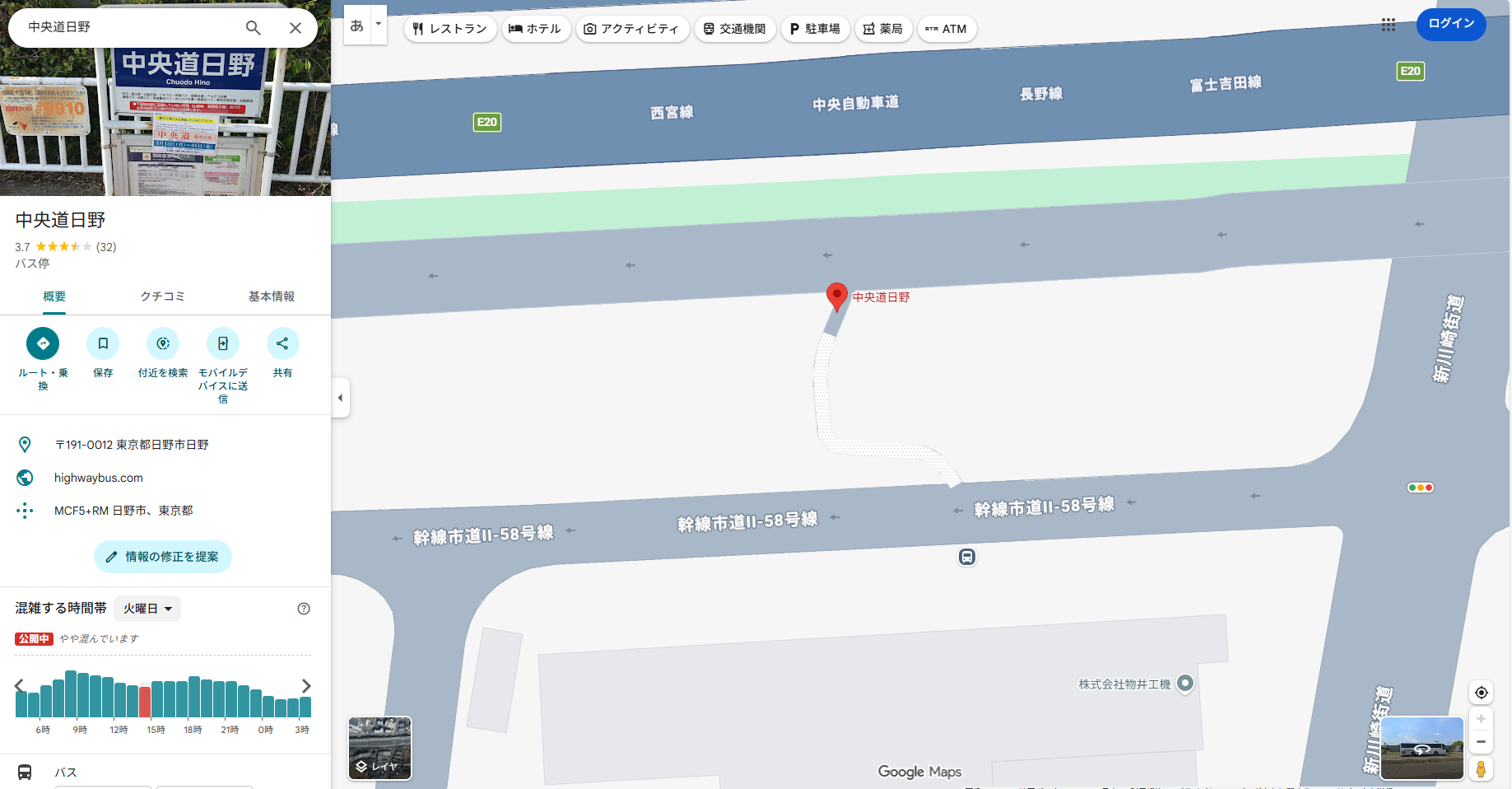Click the 付近を検索 nearby search icon
This screenshot has width=1512, height=789.
[x=163, y=343]
